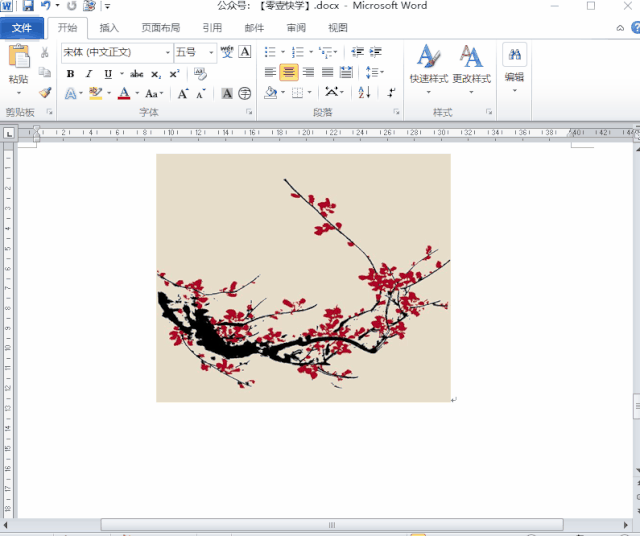Open the Paragraph dialog launcher
The height and width of the screenshot is (536, 640).
[396, 112]
